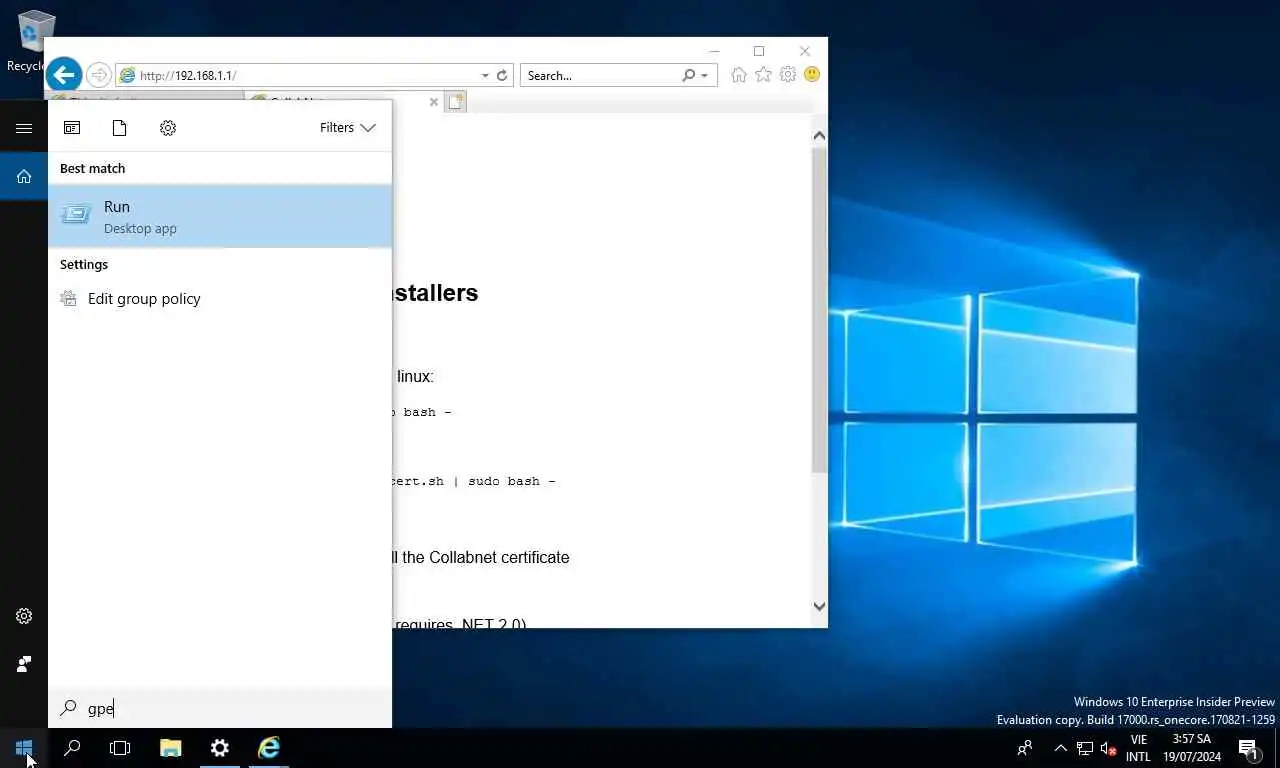Open the network status tray icon

[x=1085, y=748]
